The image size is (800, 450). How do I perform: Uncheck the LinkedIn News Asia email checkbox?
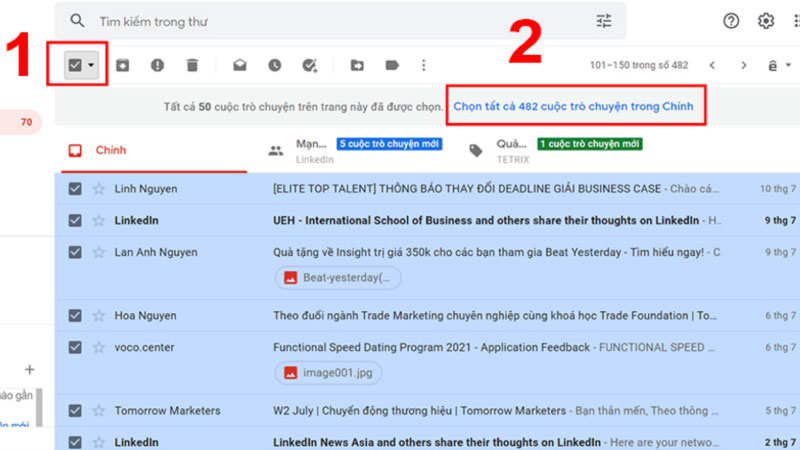75,442
